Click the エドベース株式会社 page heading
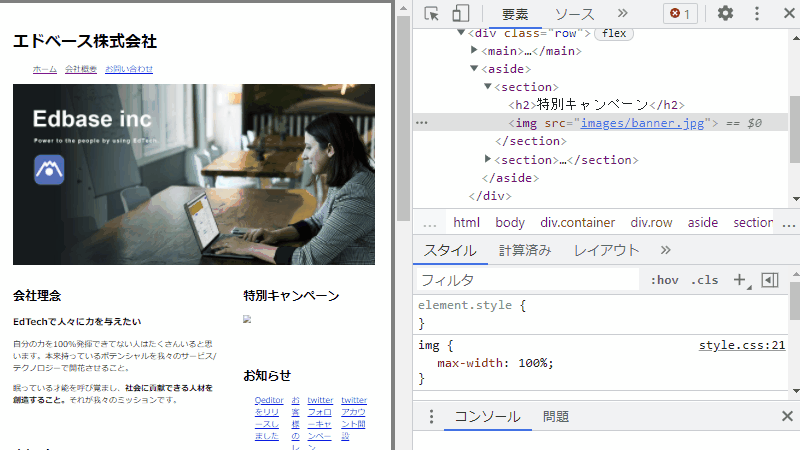 coord(85,41)
